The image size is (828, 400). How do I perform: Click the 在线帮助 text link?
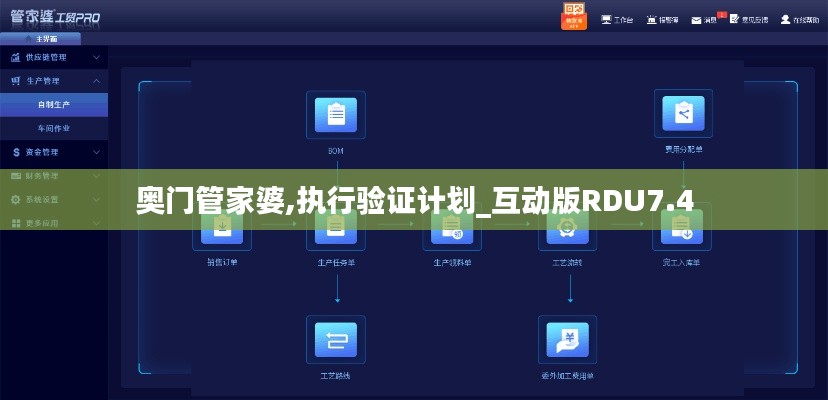(806, 20)
